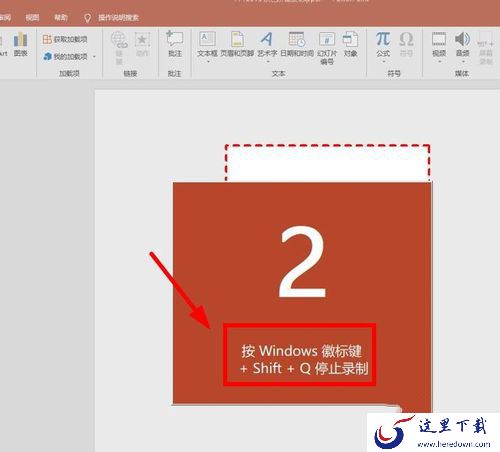The height and width of the screenshot is (452, 500).
Task: Click the lightbulb Tell Me icon
Action: [87, 18]
